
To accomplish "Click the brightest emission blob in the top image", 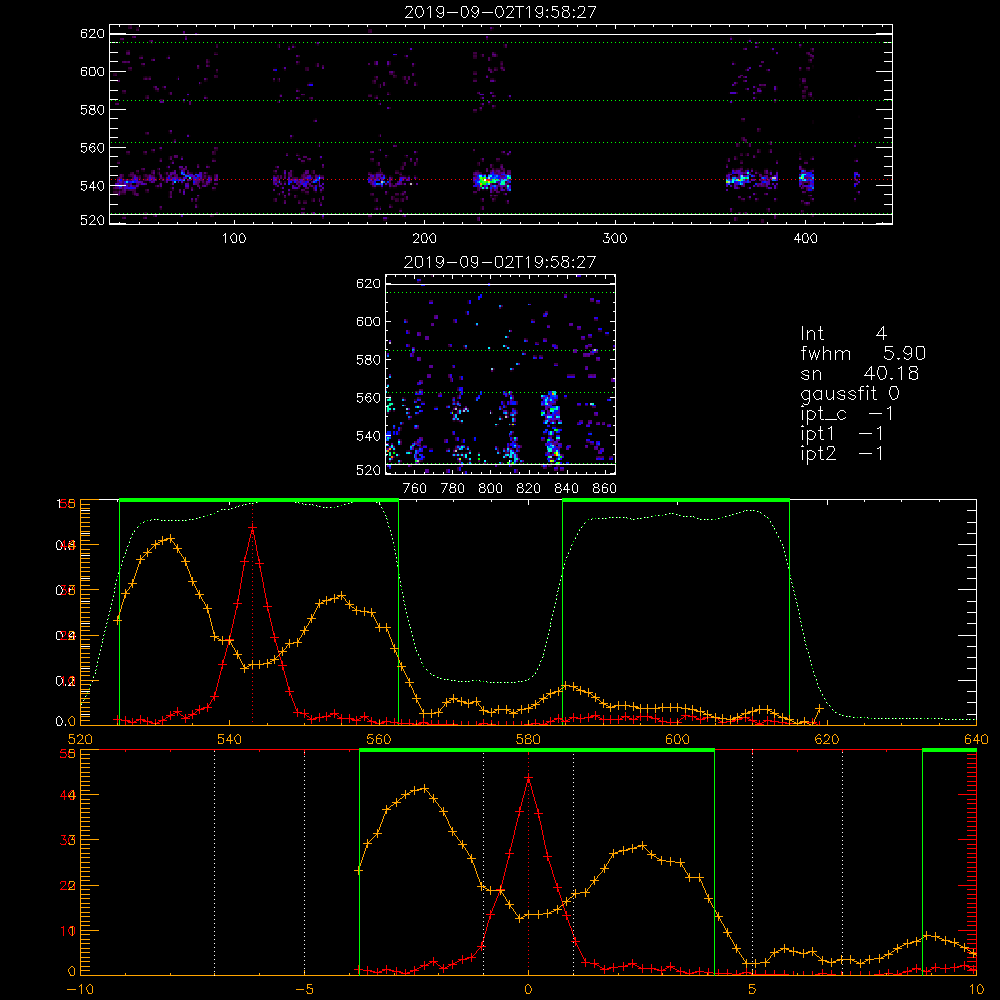I will (x=492, y=181).
